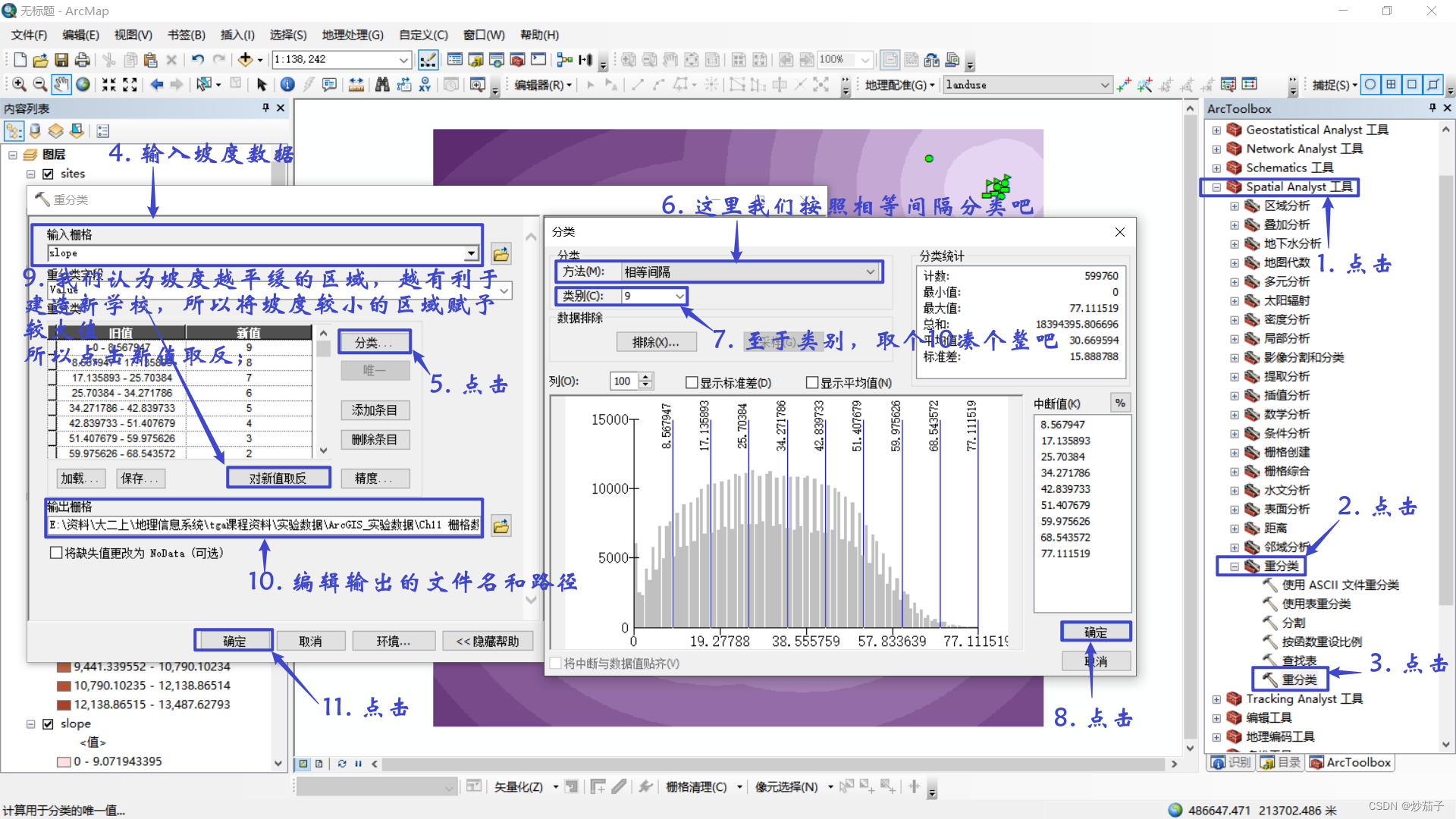
Task: Save the current map document
Action: [61, 60]
